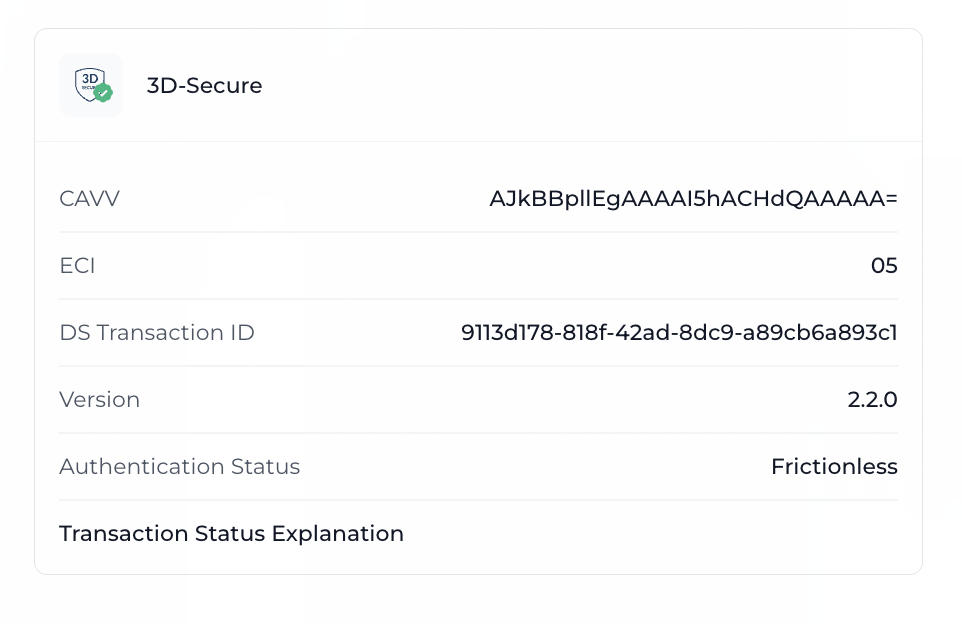Screen dimensions: 962x624
Task: Select the CAVV value AJkBBpIIEgAAAAI5hACHdQAAAAA=
Action: tap(693, 199)
